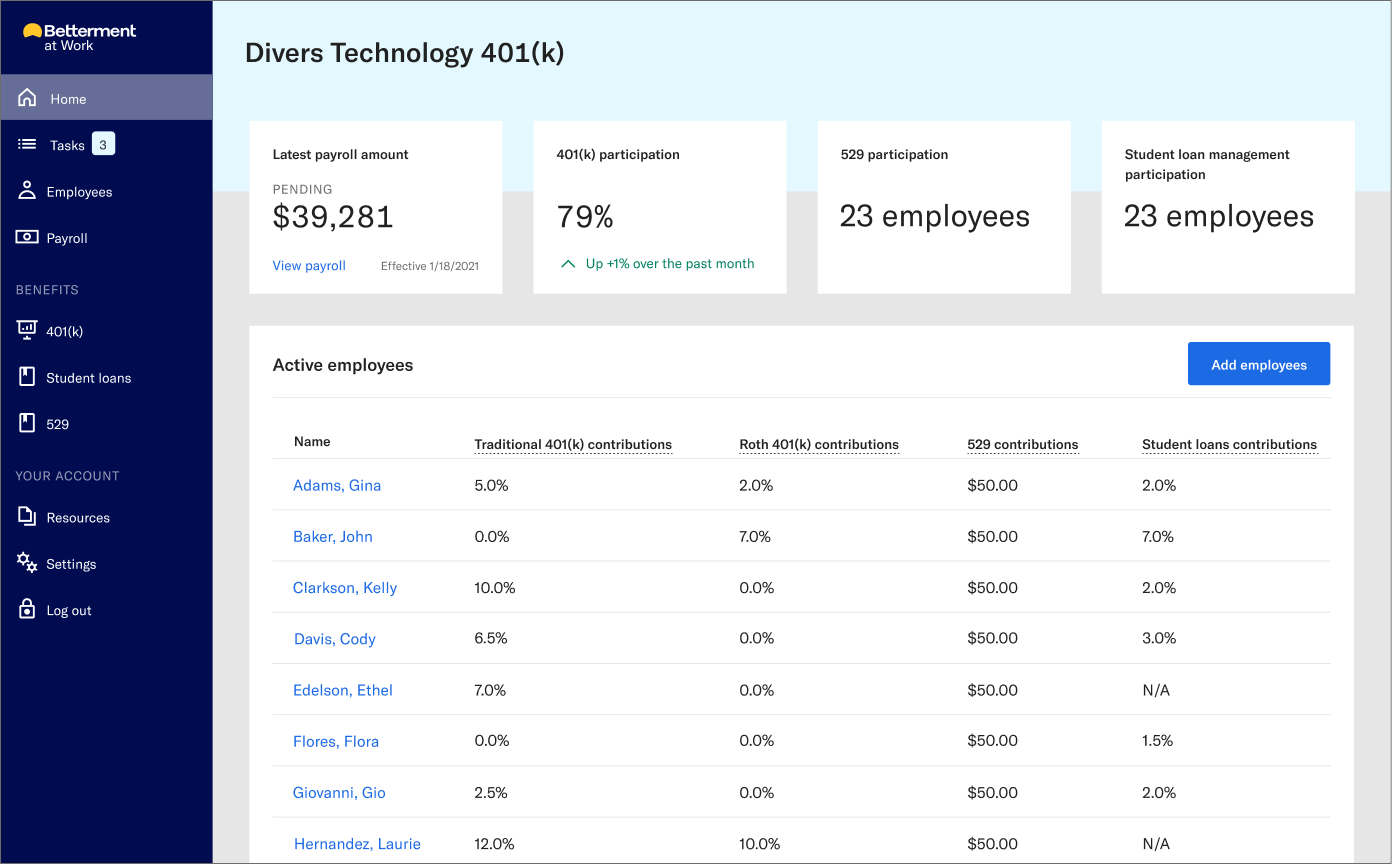Click the Add employees button
Screen dimensions: 1392x864
[1259, 364]
